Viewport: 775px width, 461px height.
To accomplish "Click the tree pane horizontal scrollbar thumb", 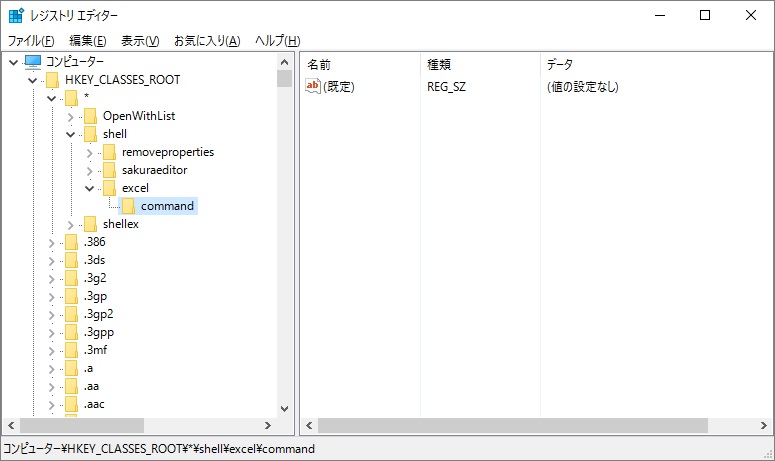I will [82, 425].
